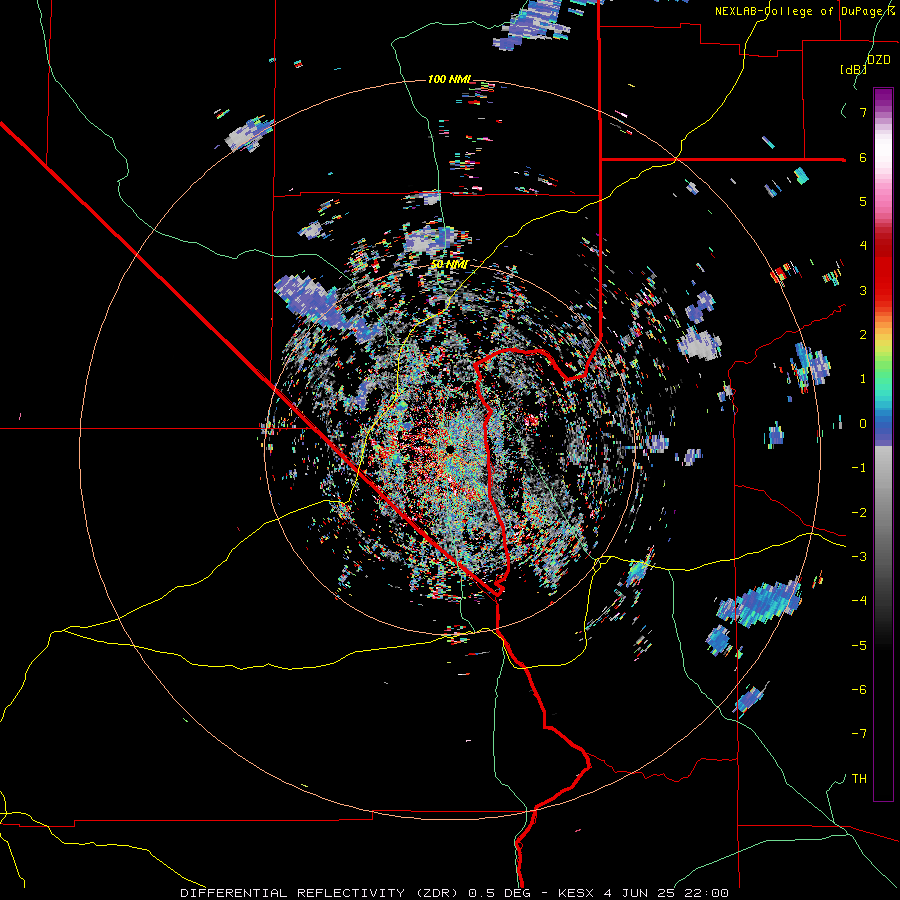Click the 100 NMI range ring label

coord(449,79)
